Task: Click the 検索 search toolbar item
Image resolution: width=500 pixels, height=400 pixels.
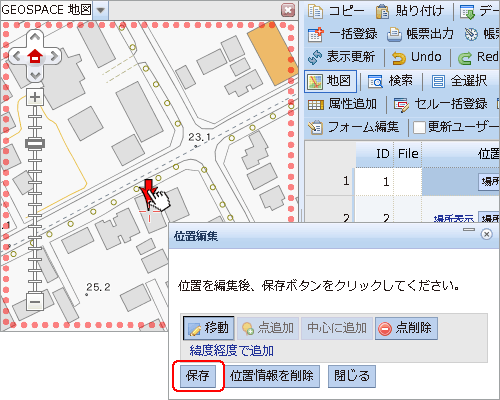Action: 390,81
